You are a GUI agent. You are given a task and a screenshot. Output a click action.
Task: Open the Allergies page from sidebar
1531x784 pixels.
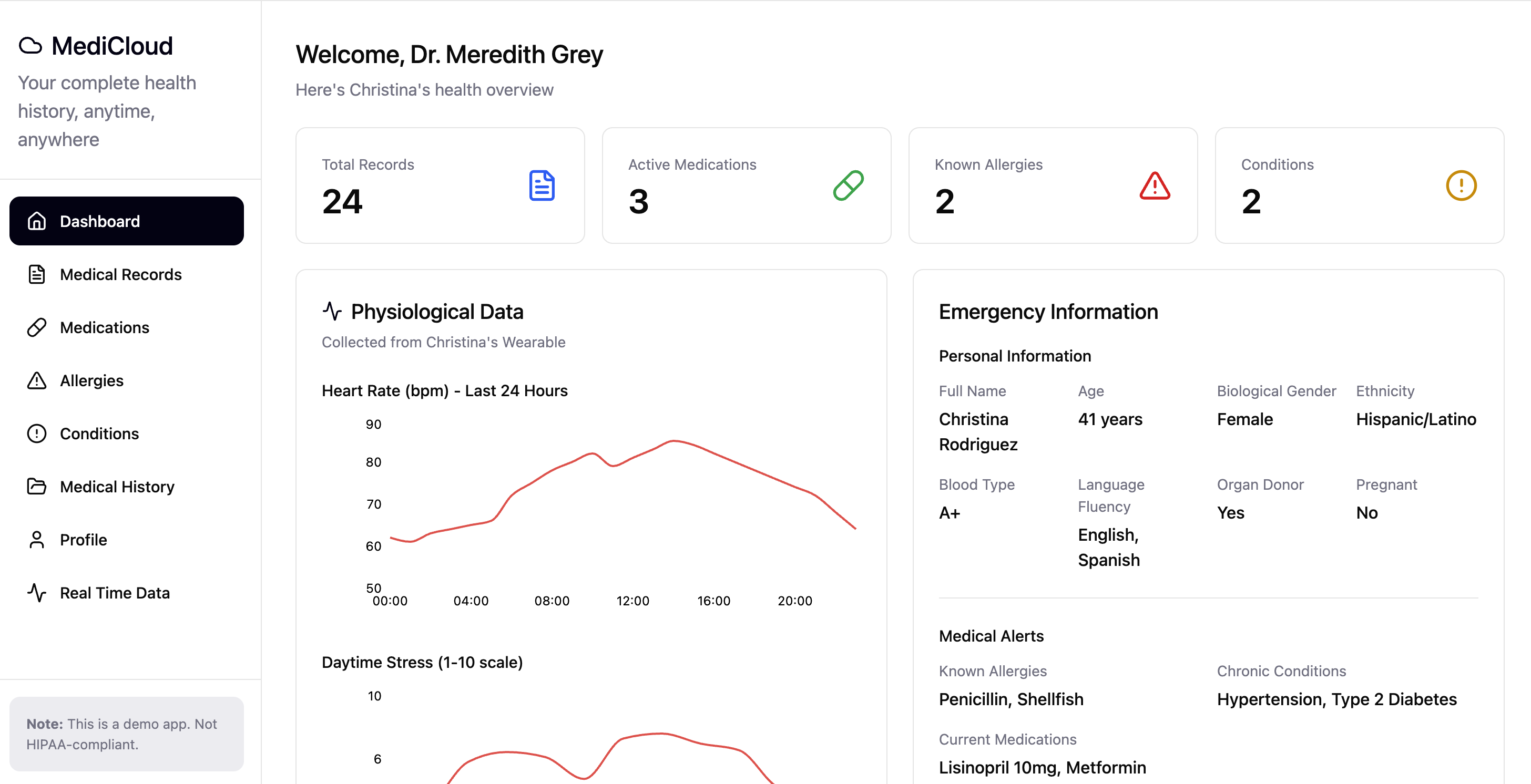(x=91, y=380)
